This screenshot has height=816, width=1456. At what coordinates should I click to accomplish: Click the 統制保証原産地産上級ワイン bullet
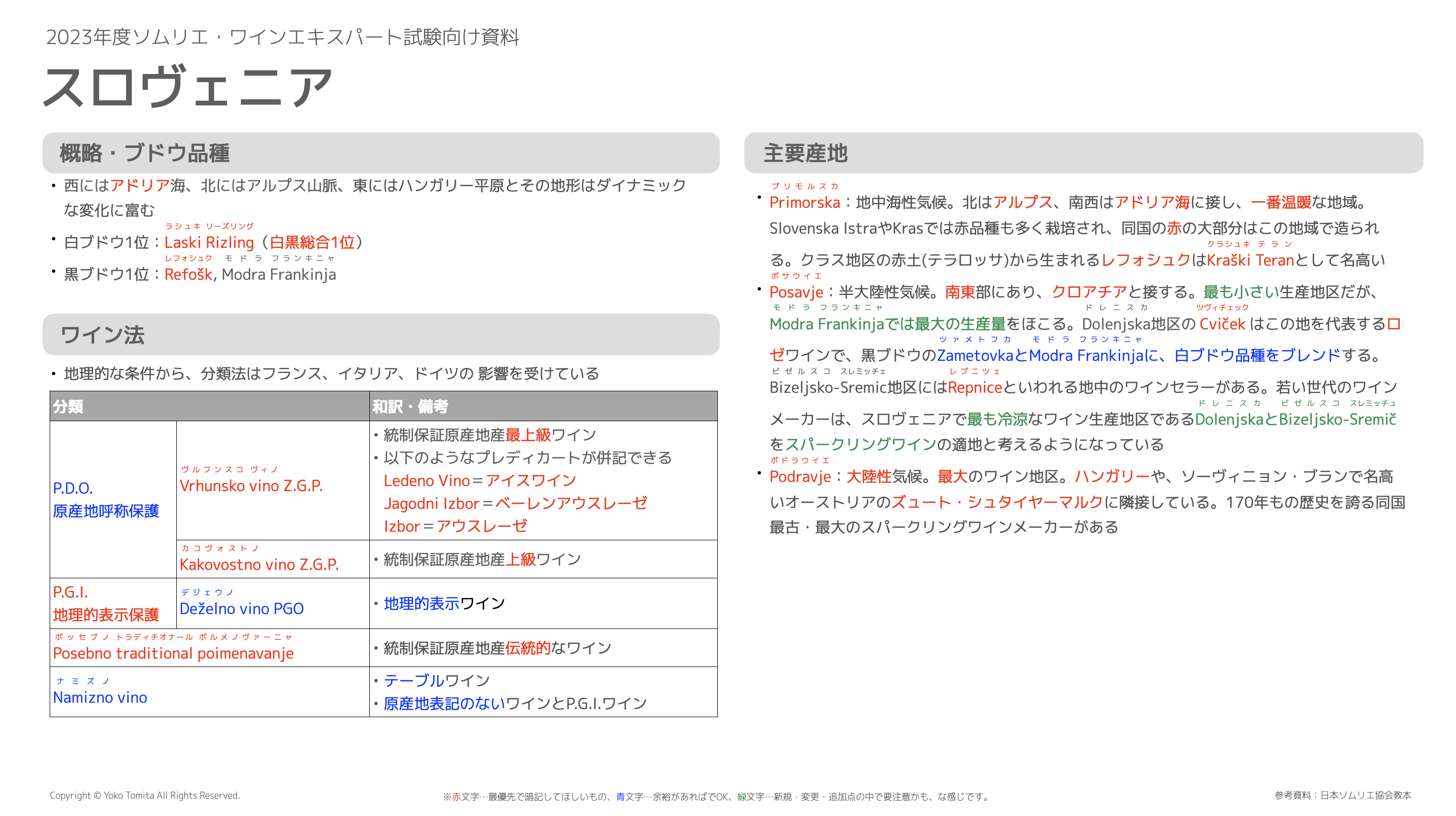(x=477, y=559)
